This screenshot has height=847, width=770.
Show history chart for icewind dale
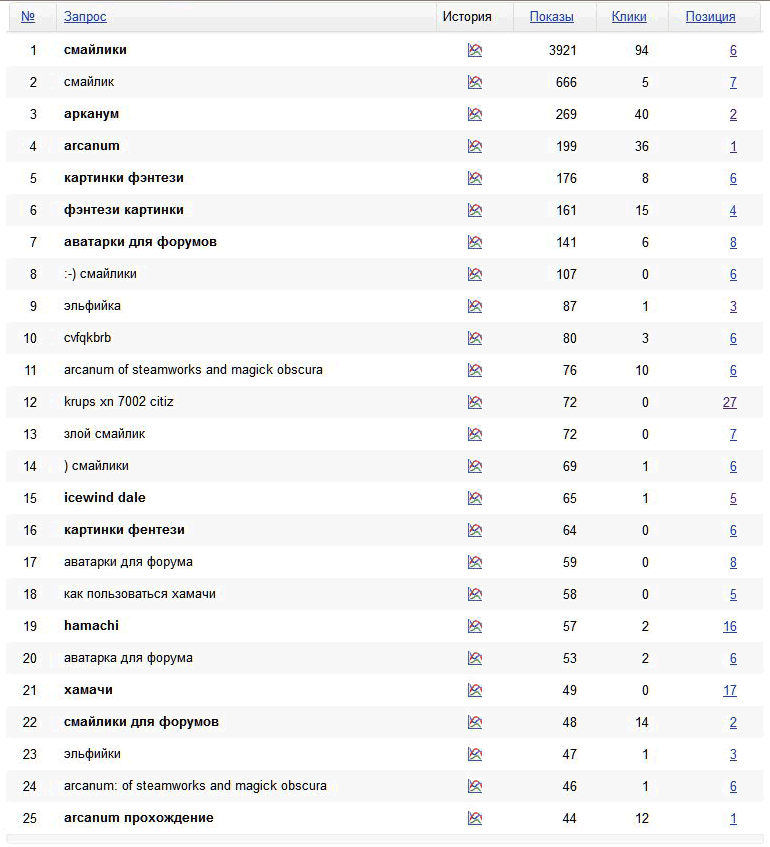(474, 498)
